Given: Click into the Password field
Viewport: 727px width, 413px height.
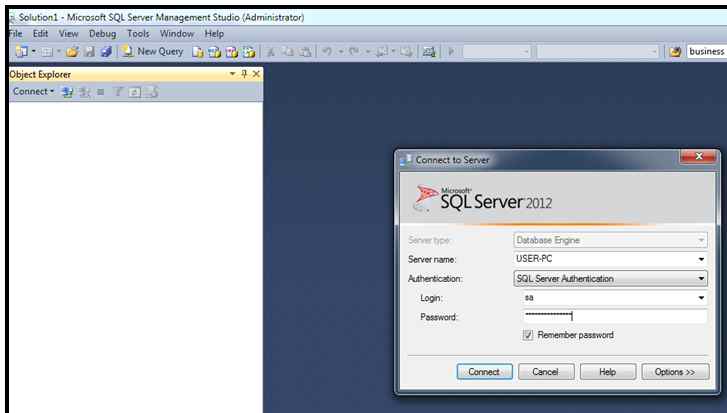Looking at the screenshot, I should click(x=614, y=317).
